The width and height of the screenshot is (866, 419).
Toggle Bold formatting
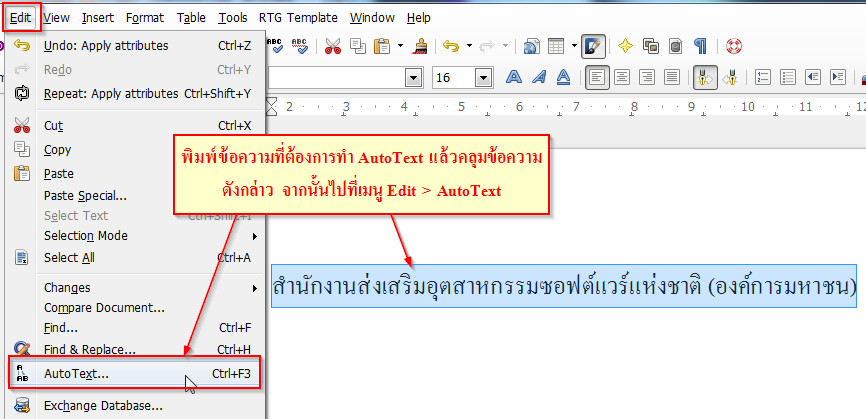(x=514, y=77)
